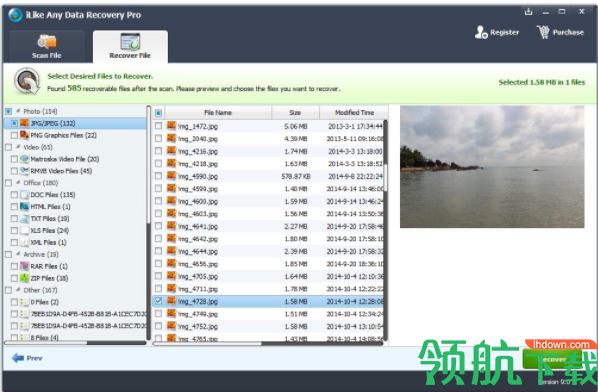
Task: Sort by Modified Time column header
Action: [354, 112]
